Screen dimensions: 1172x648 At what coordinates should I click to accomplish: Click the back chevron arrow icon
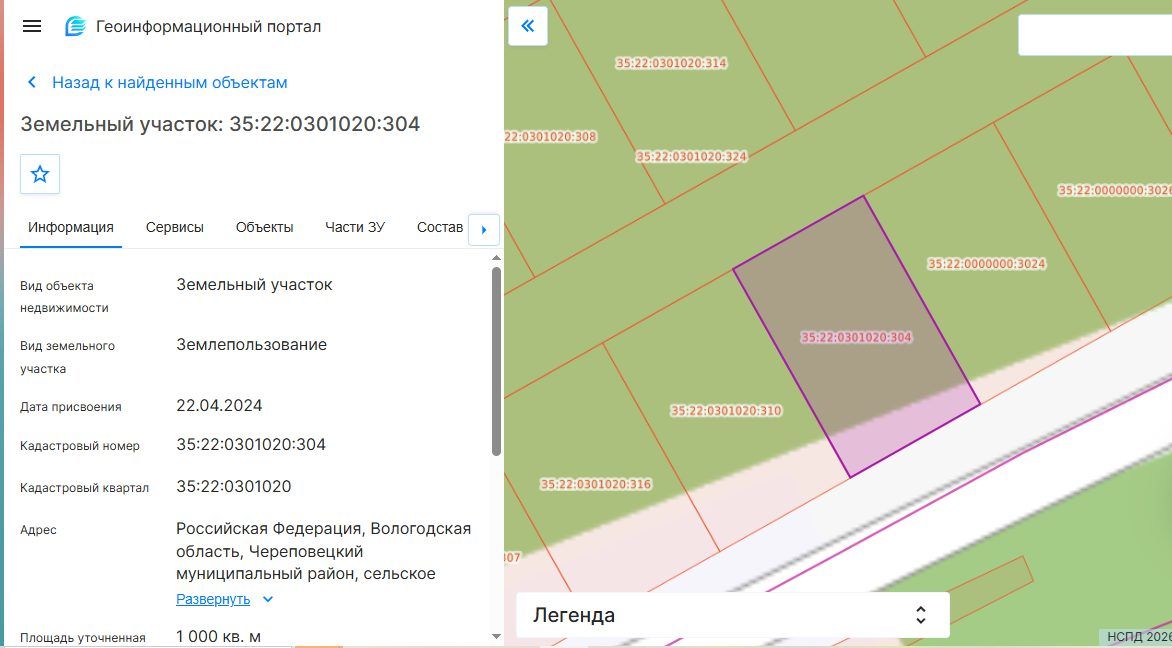tap(32, 82)
